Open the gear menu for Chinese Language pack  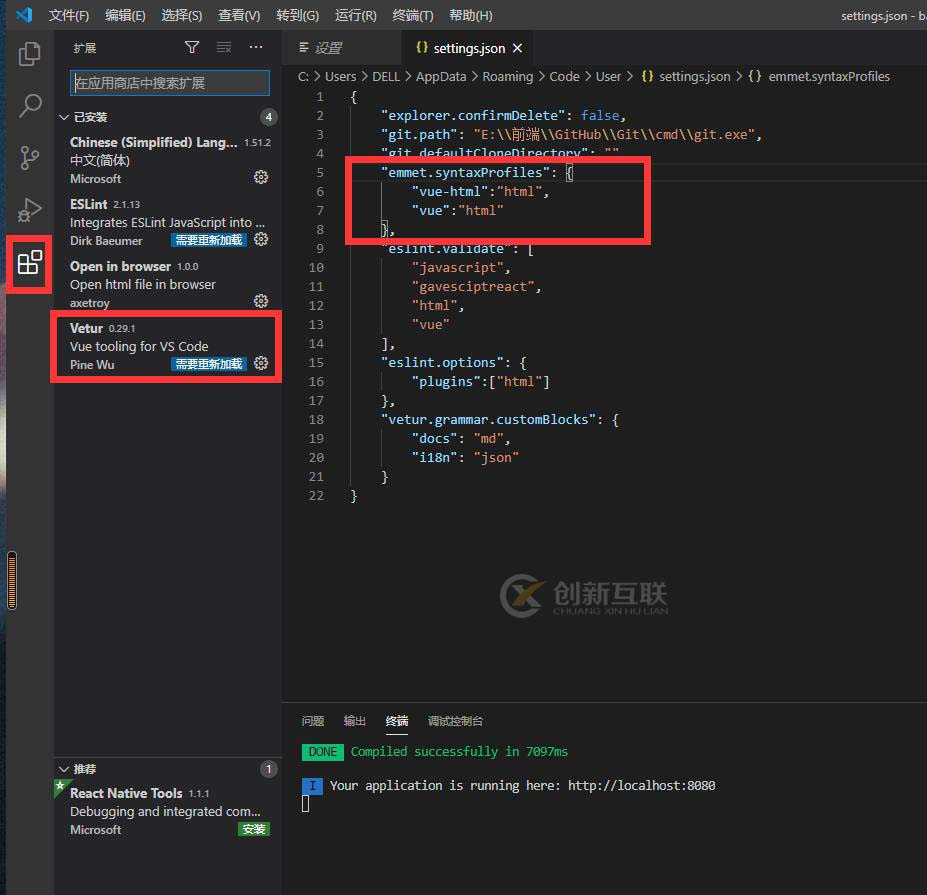coord(261,177)
